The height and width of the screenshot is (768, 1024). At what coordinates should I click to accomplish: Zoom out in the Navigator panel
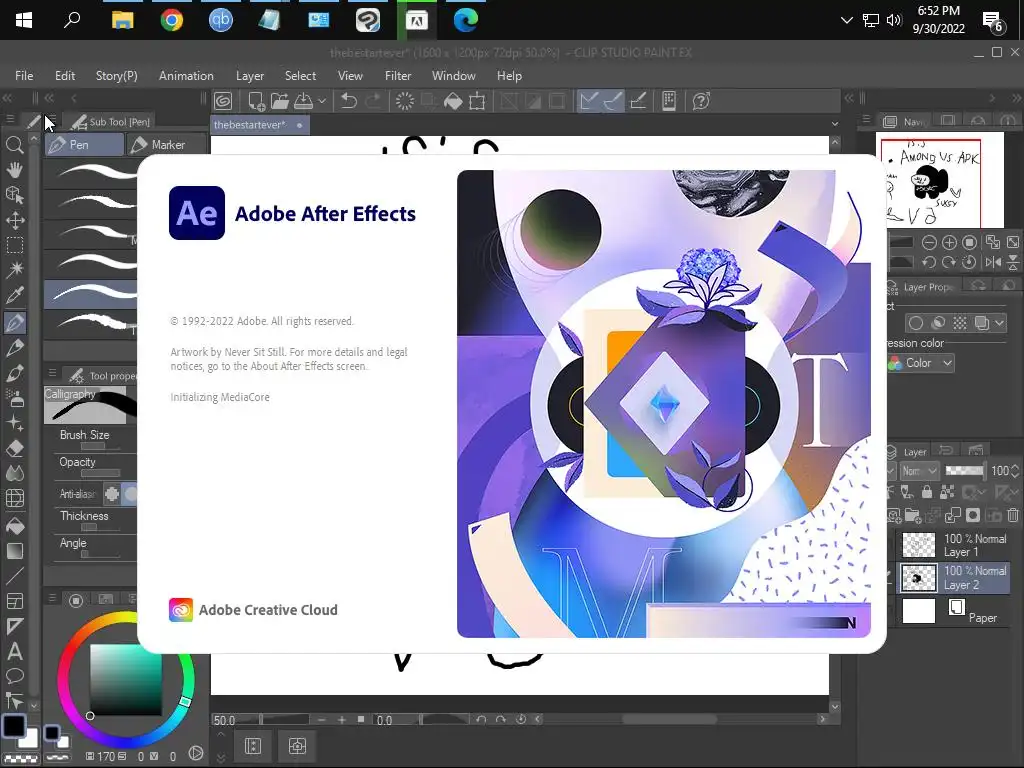(x=929, y=243)
